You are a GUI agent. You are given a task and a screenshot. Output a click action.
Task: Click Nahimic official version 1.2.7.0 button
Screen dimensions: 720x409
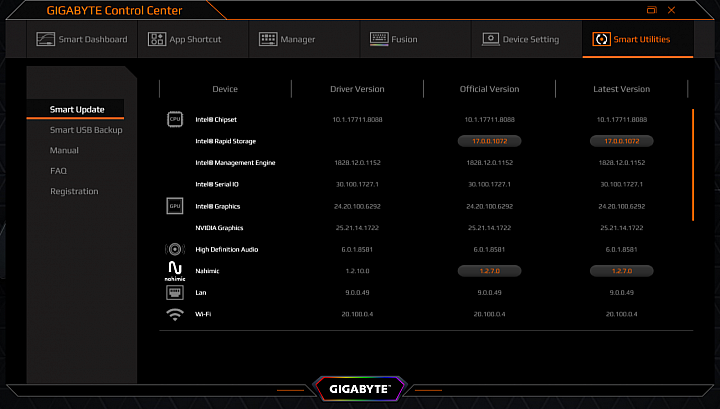pyautogui.click(x=489, y=271)
